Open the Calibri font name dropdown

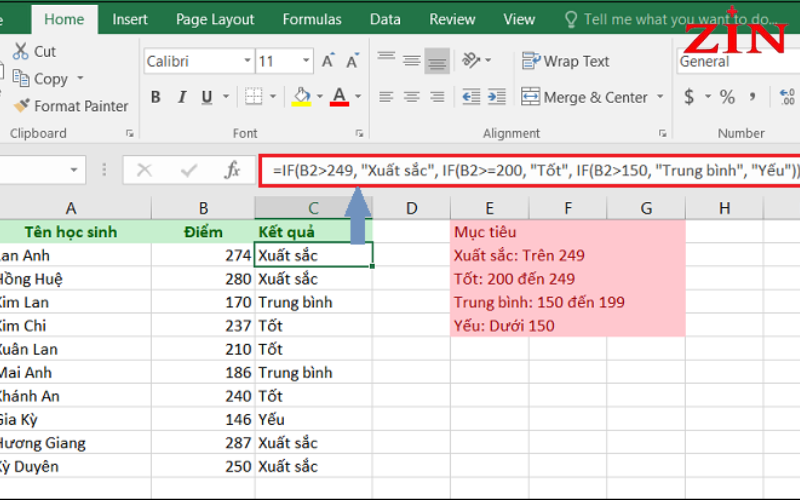click(x=247, y=61)
